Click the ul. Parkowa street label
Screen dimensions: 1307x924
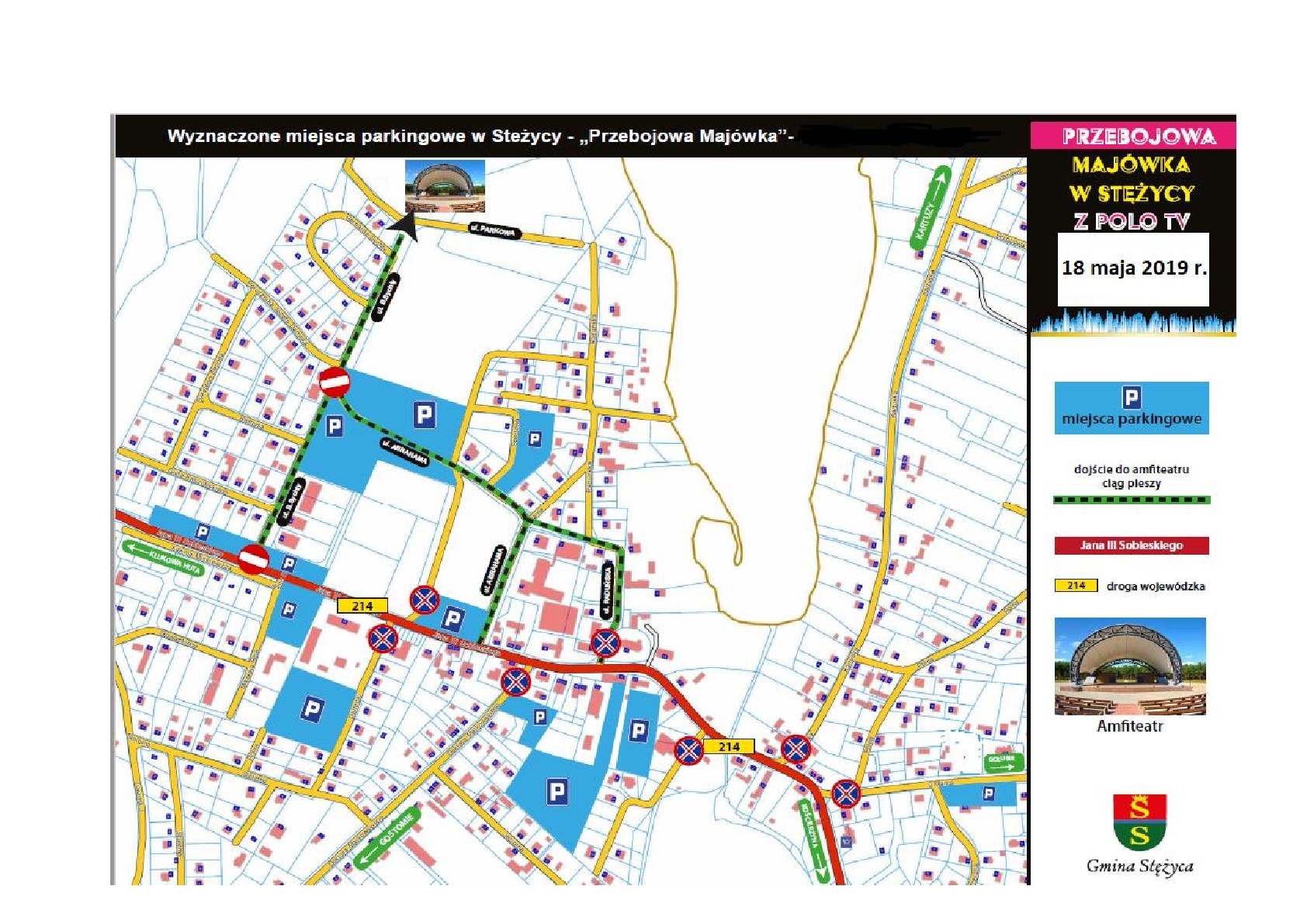[494, 230]
